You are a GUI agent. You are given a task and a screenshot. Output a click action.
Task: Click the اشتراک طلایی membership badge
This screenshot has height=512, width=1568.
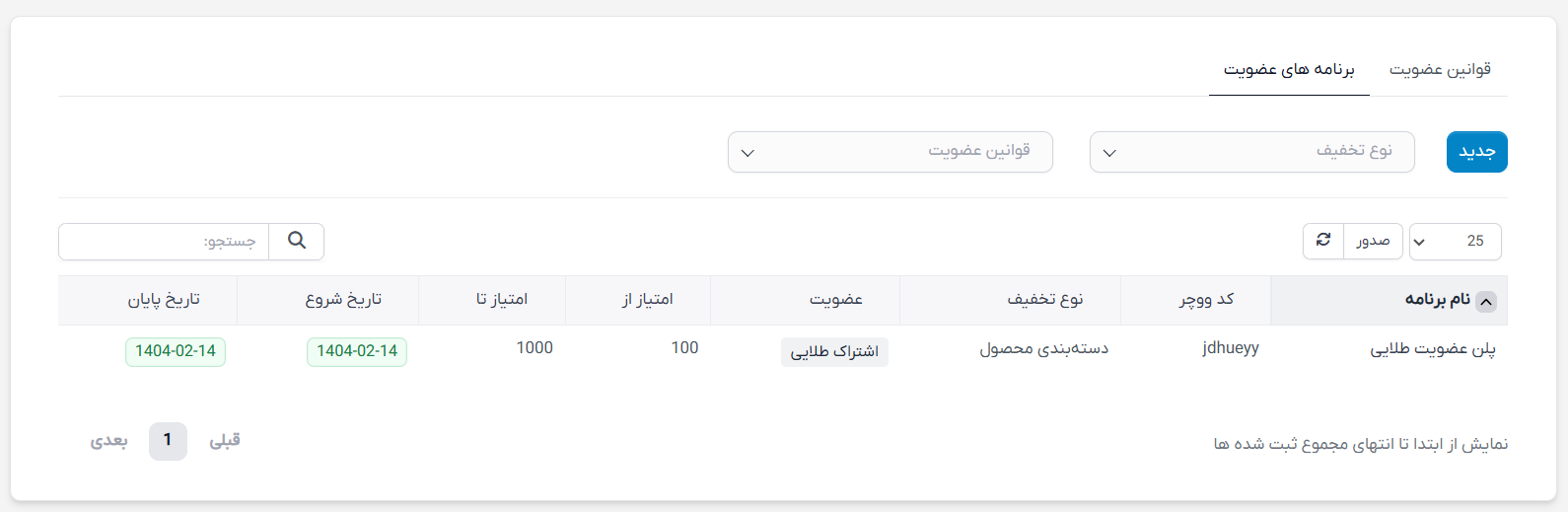pos(834,352)
